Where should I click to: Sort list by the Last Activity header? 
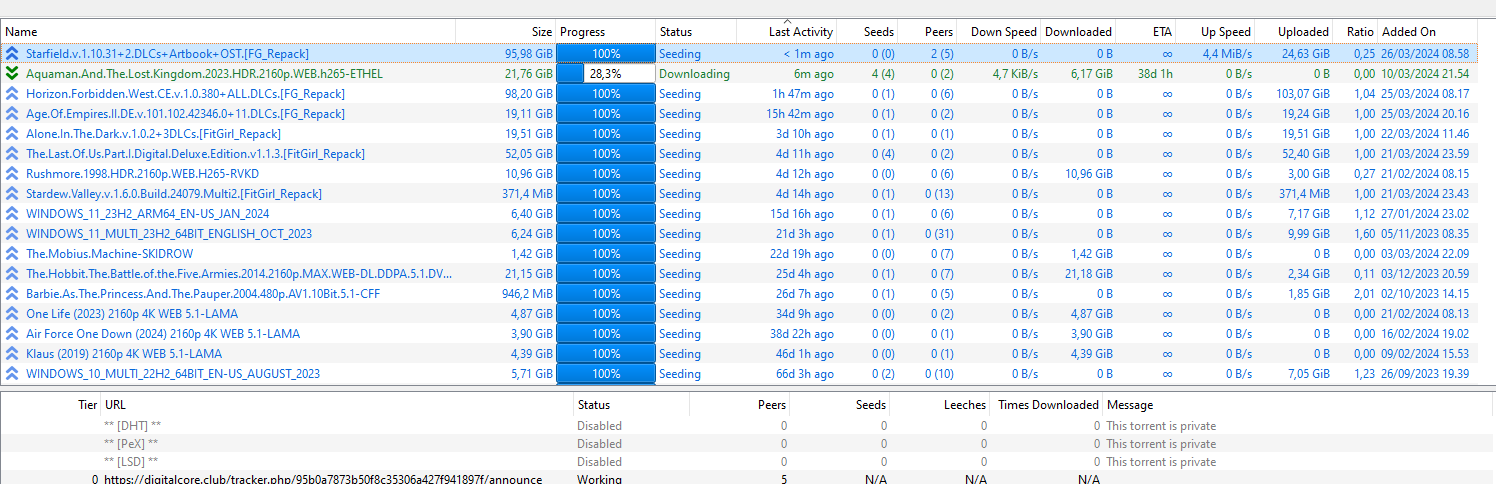(800, 32)
